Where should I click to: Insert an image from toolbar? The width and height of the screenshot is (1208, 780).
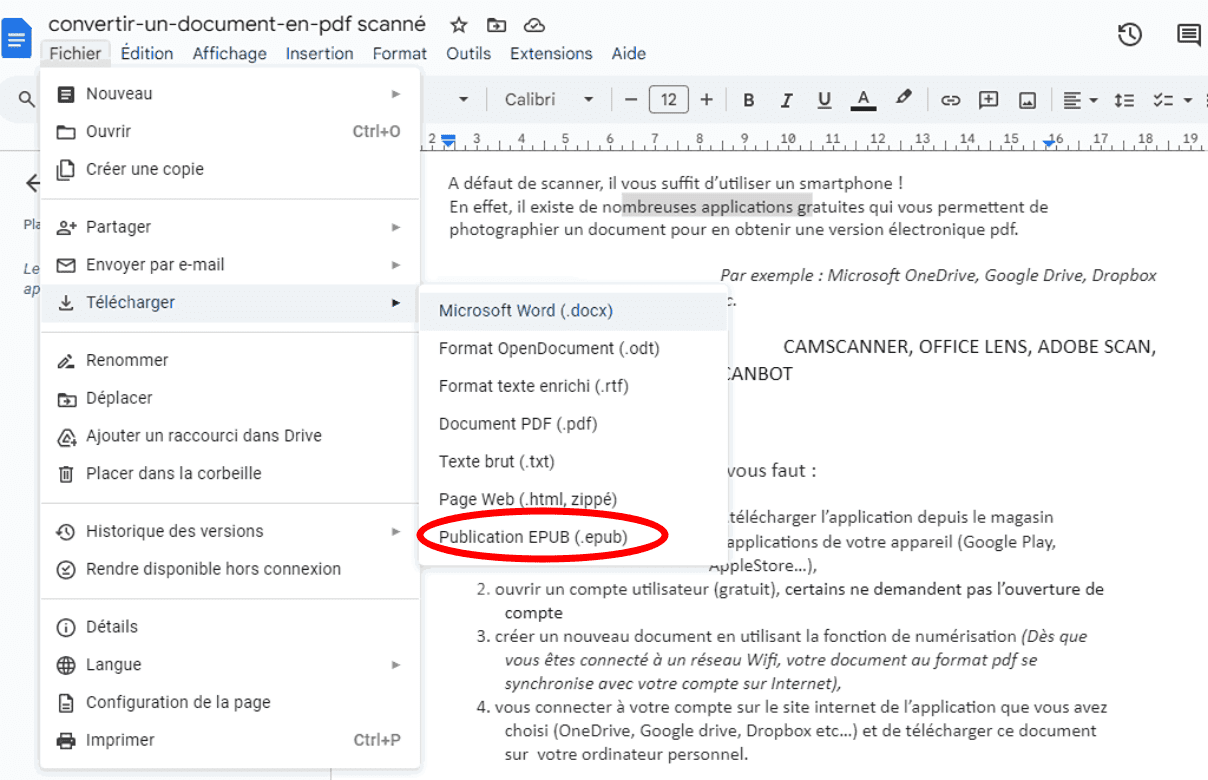pyautogui.click(x=1027, y=100)
